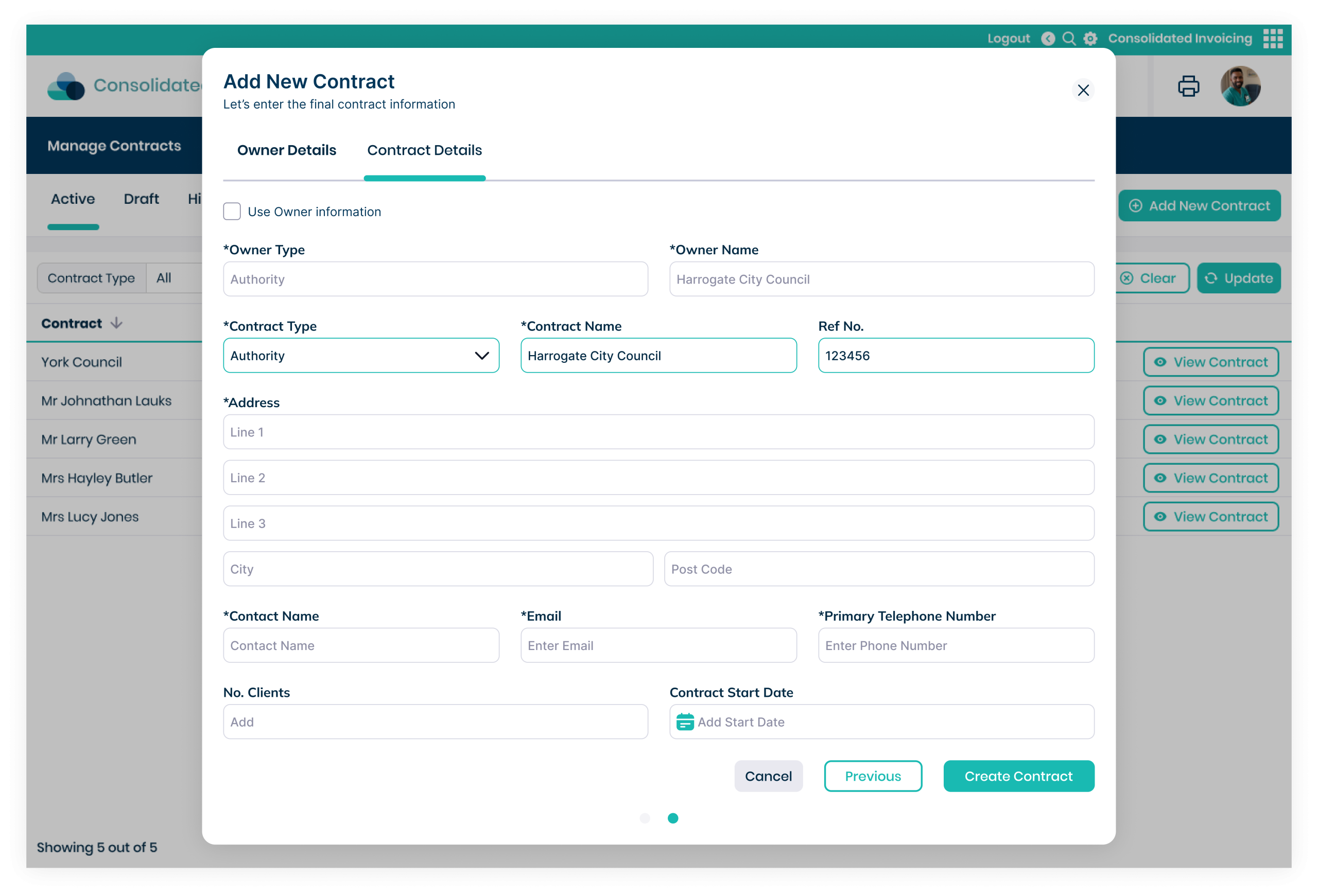Go back with Previous button

pos(873,776)
